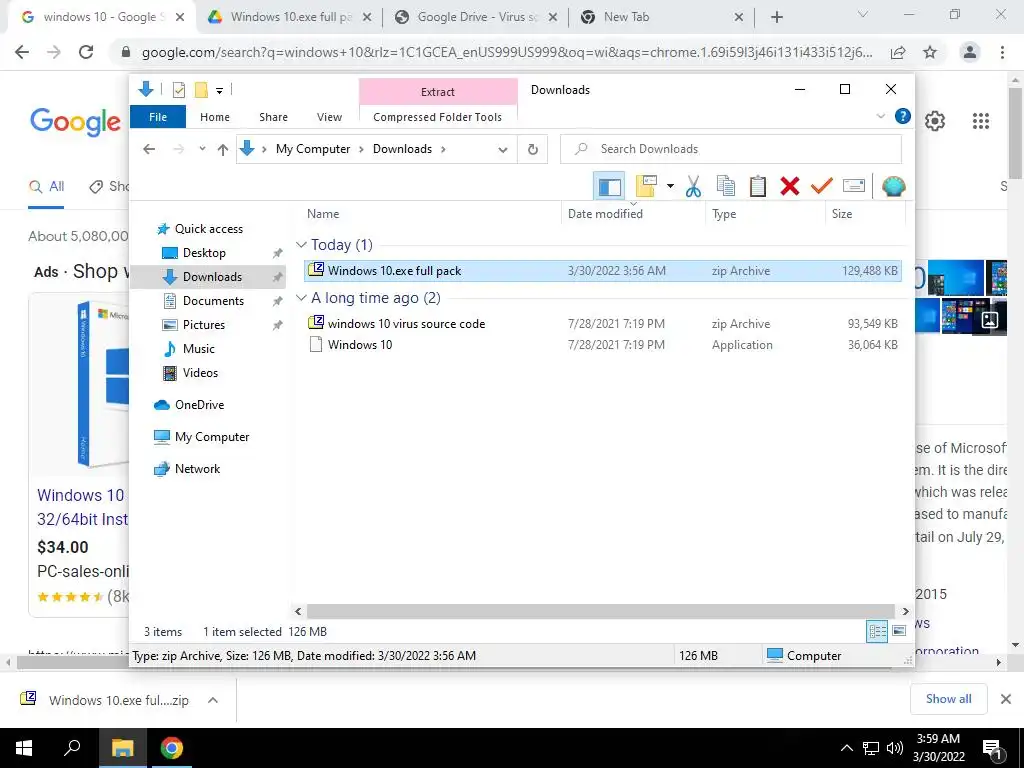
Task: Collapse the Today (1) group
Action: (301, 245)
